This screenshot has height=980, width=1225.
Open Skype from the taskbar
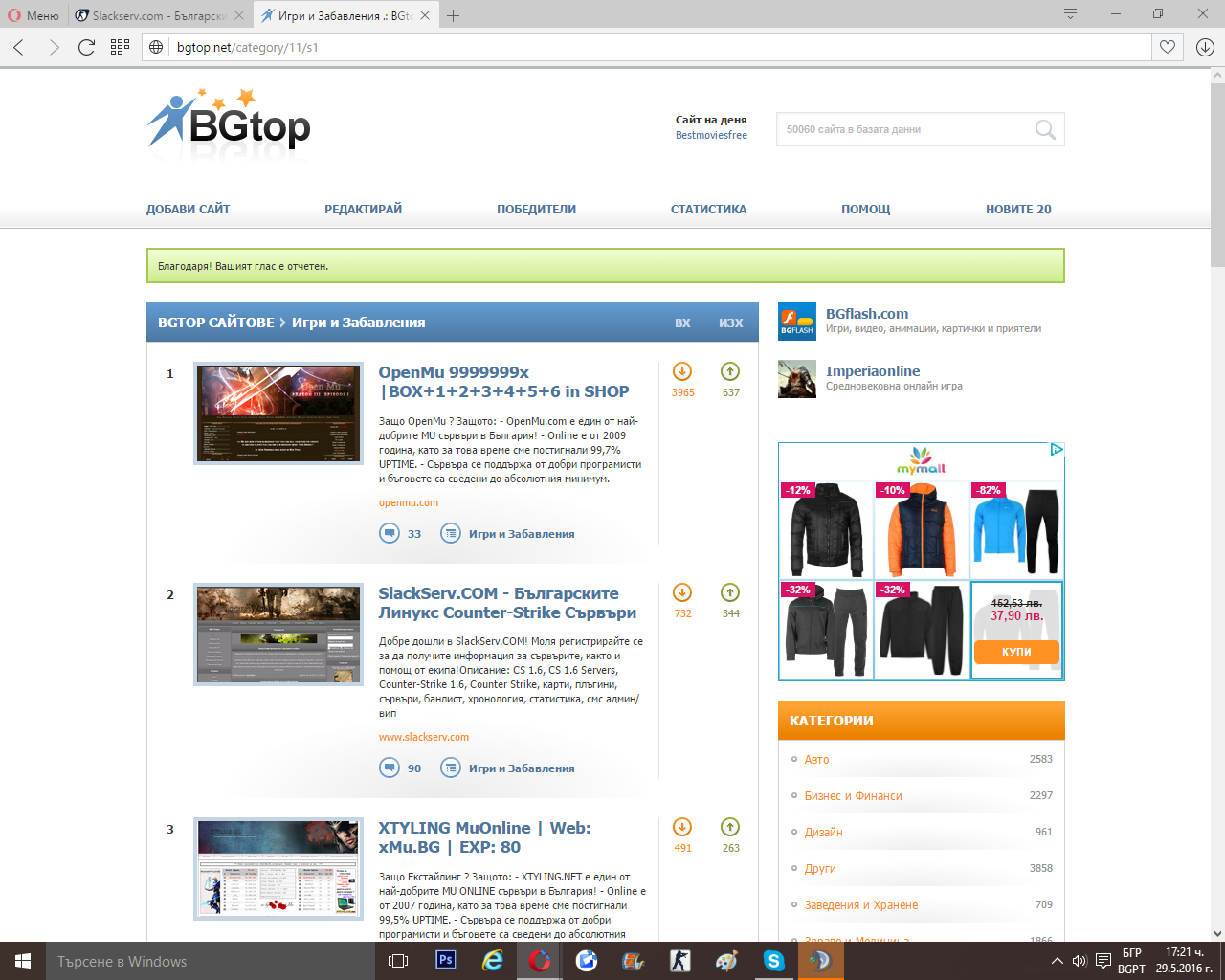pyautogui.click(x=773, y=961)
